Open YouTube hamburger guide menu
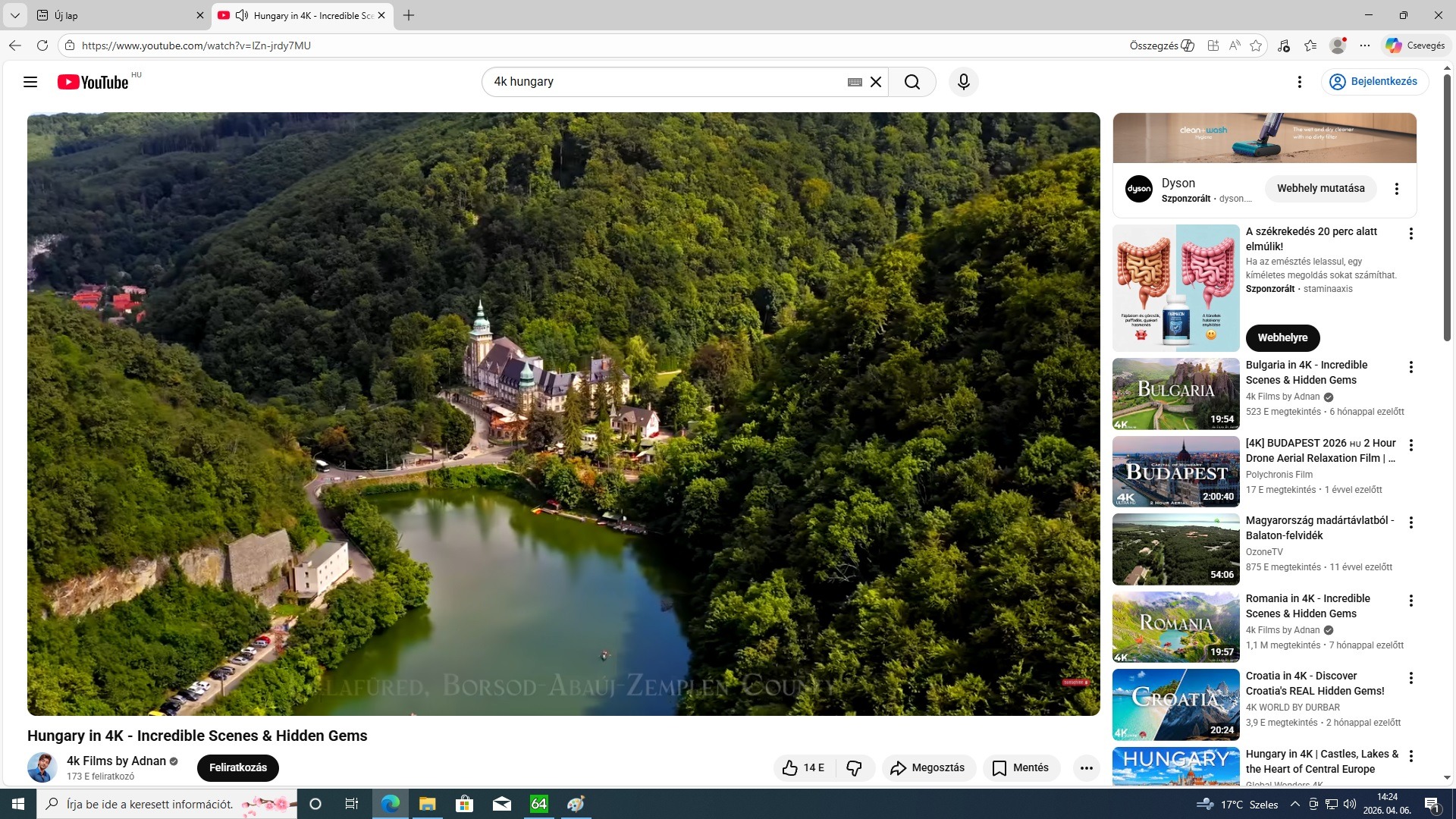This screenshot has height=819, width=1456. click(30, 82)
